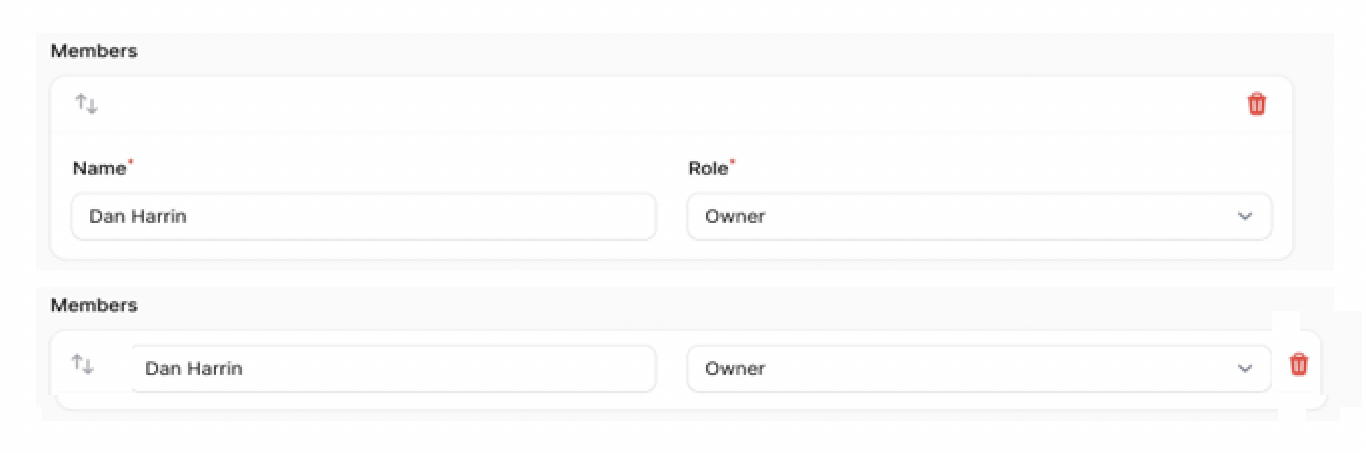Click the Dan Harrin text below Name label
The width and height of the screenshot is (1366, 453).
pyautogui.click(x=138, y=217)
